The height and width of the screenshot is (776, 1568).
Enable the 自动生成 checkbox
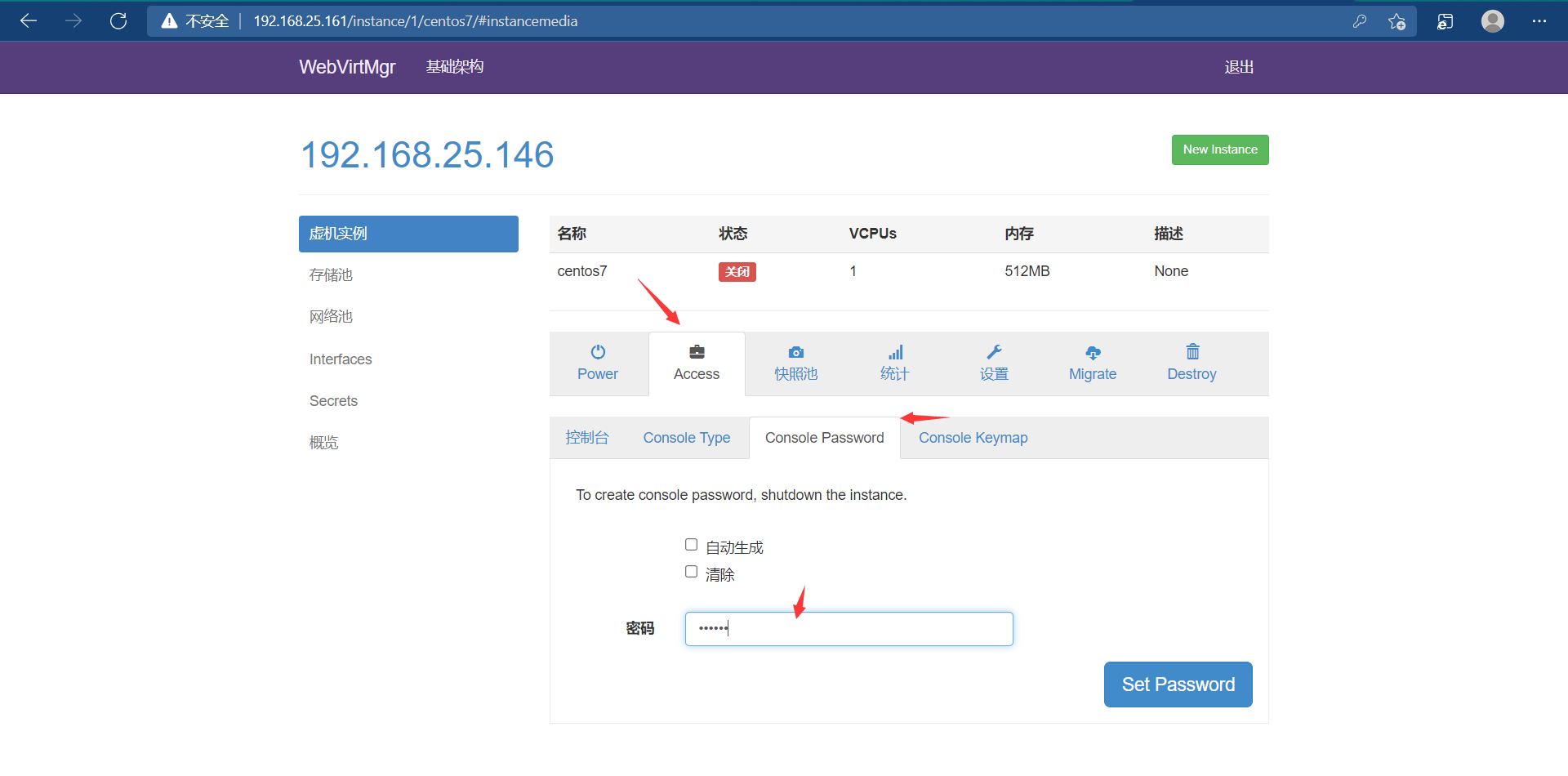691,545
